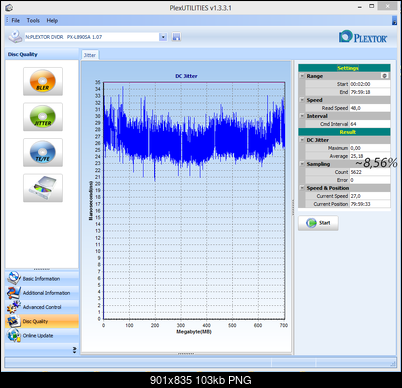Open the Help menu
The height and width of the screenshot is (388, 402).
tap(52, 21)
